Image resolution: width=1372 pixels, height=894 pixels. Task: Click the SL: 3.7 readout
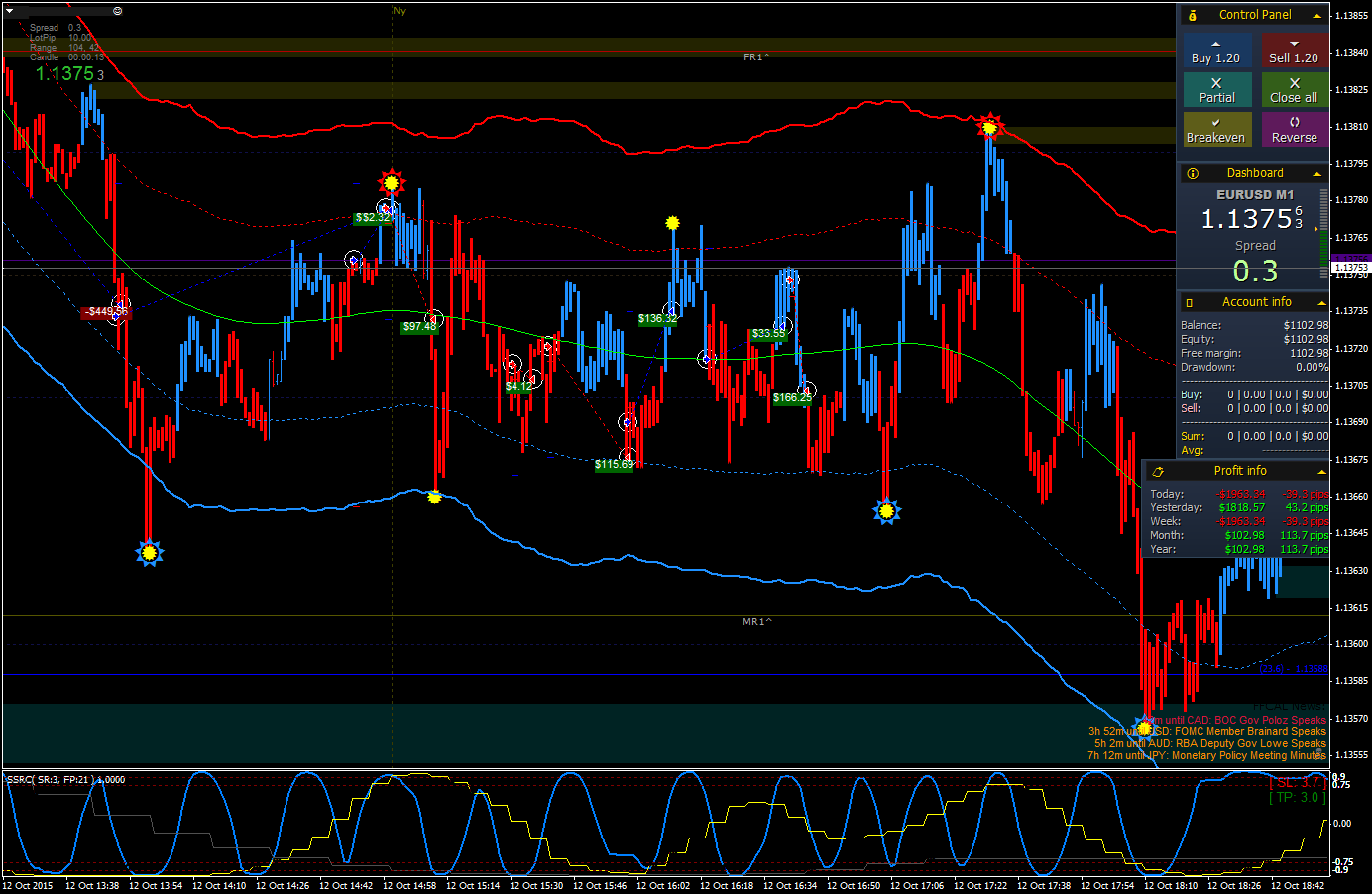(x=1297, y=783)
